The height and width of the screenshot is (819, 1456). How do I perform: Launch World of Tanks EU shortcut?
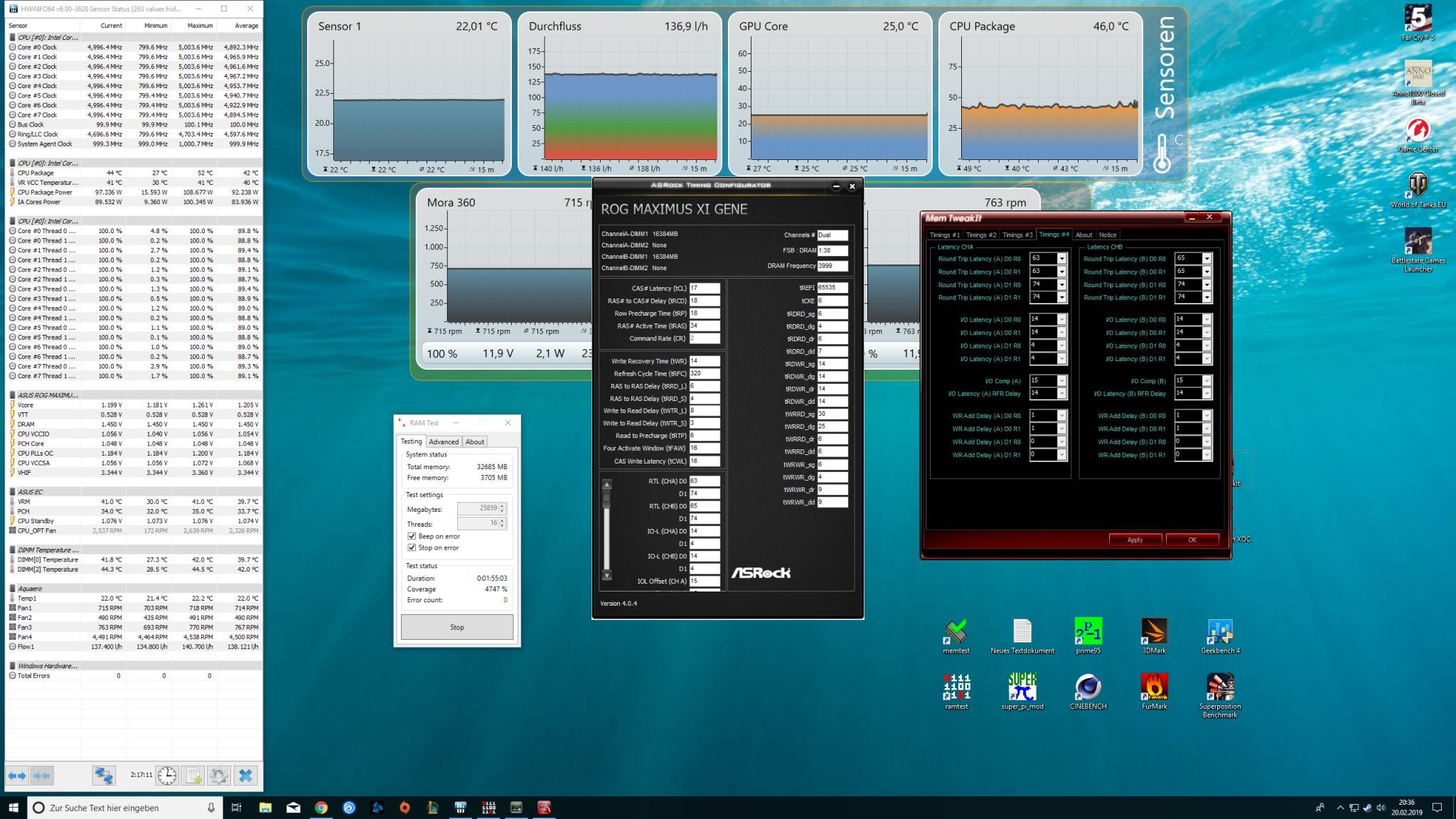tap(1418, 190)
